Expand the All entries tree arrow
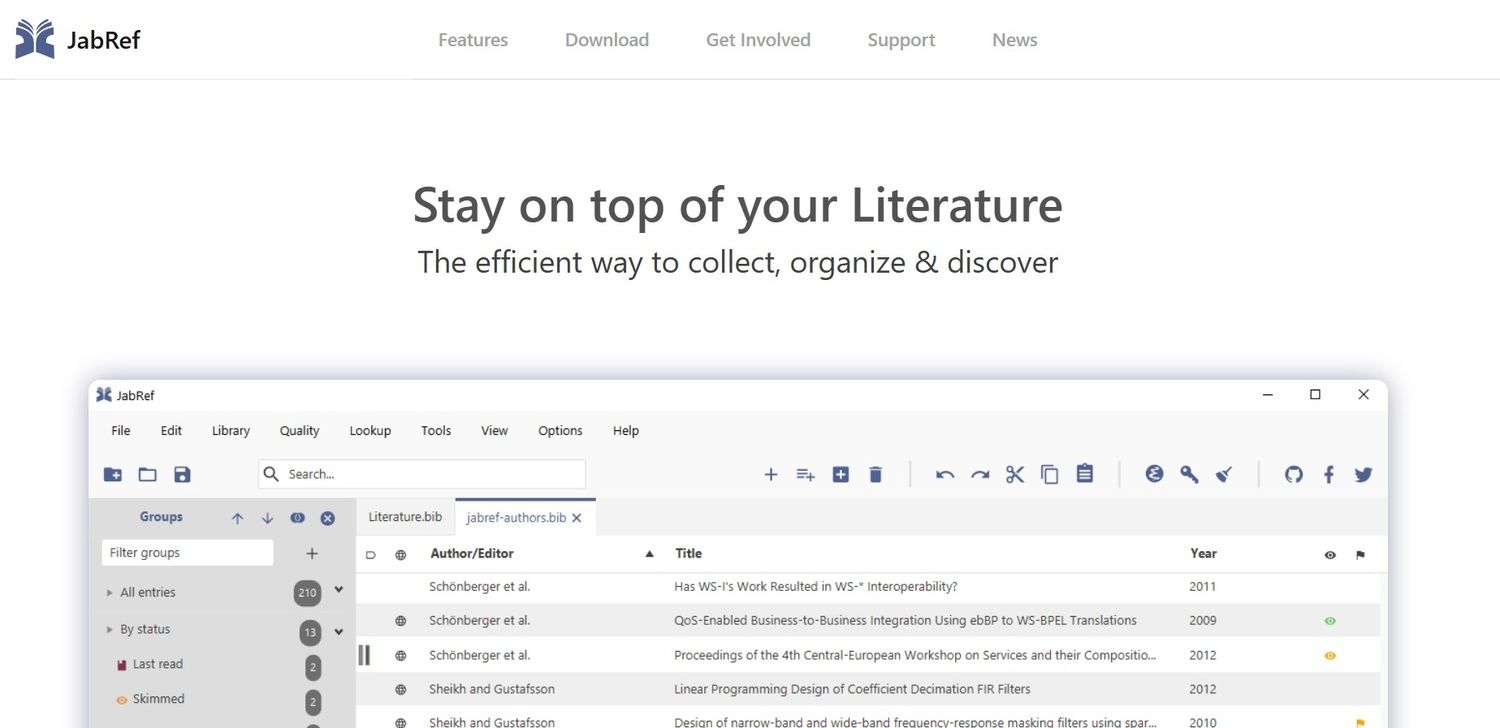This screenshot has height=728, width=1500. 110,593
